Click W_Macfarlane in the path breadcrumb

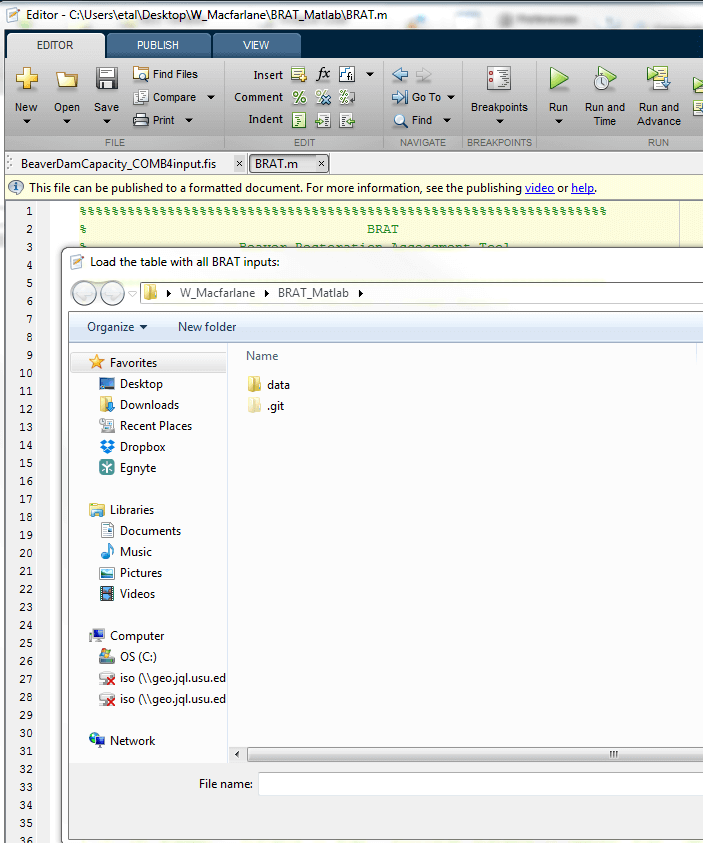pos(217,293)
